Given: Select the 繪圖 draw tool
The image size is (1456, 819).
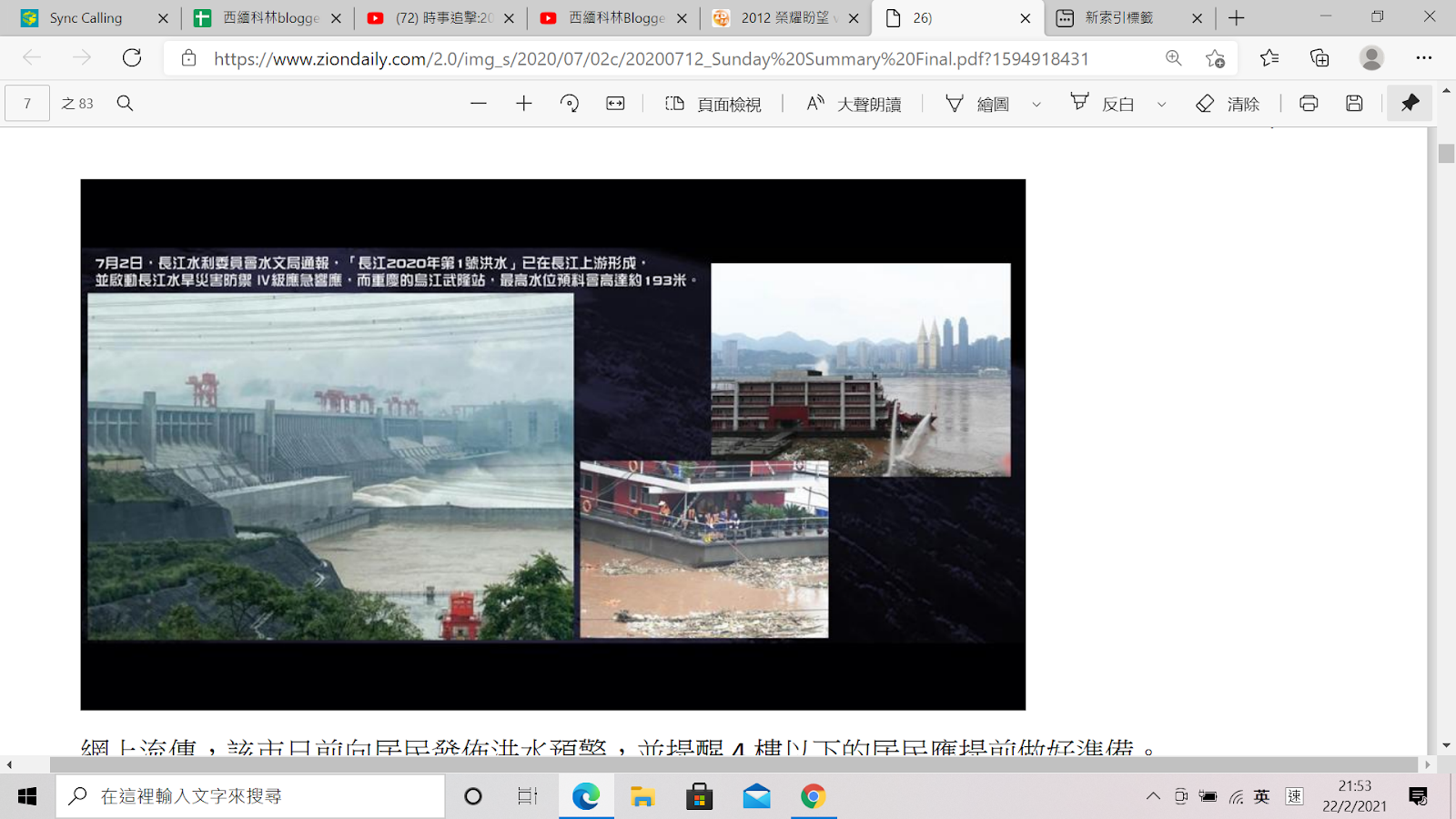Looking at the screenshot, I should point(977,104).
